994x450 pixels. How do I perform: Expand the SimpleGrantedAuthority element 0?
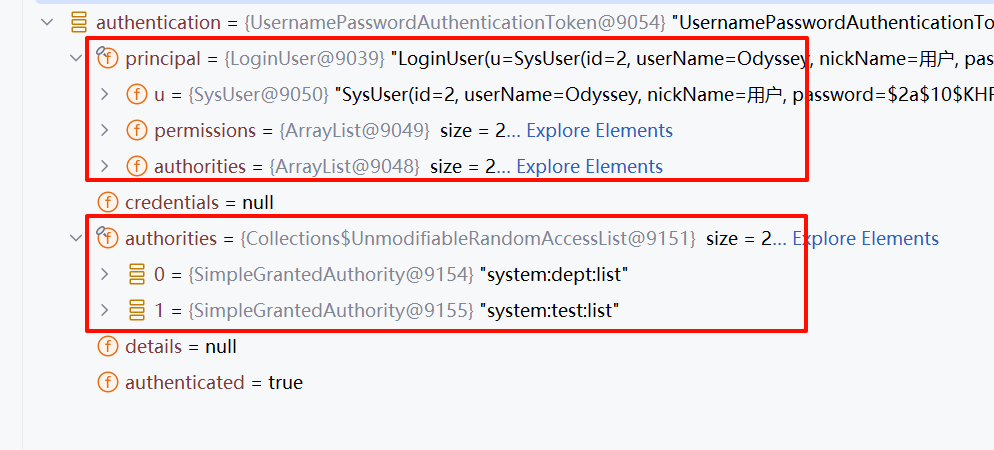105,275
